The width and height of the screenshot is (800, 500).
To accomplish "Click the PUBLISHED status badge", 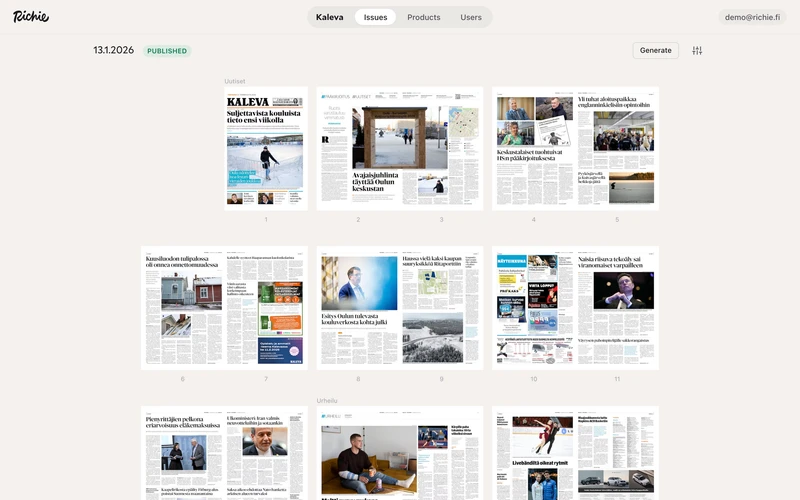I will pyautogui.click(x=167, y=51).
